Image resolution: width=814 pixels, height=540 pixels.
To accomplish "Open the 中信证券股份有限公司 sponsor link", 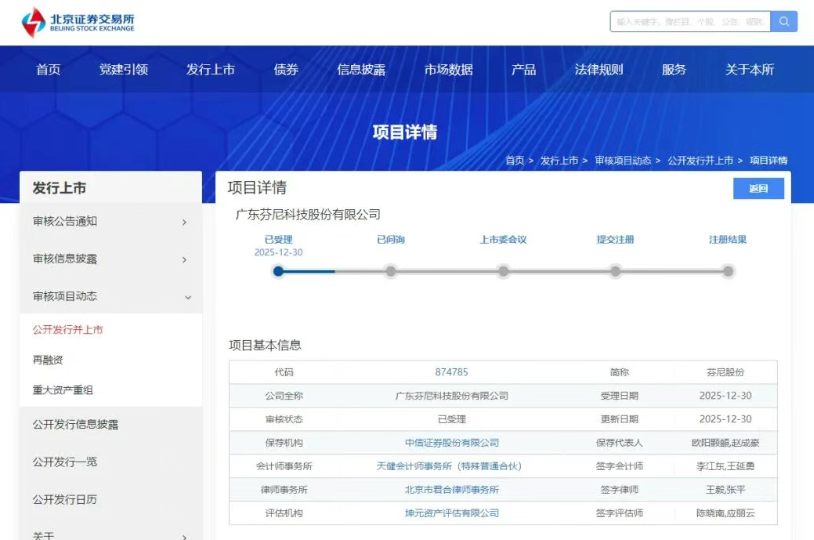I will [451, 443].
